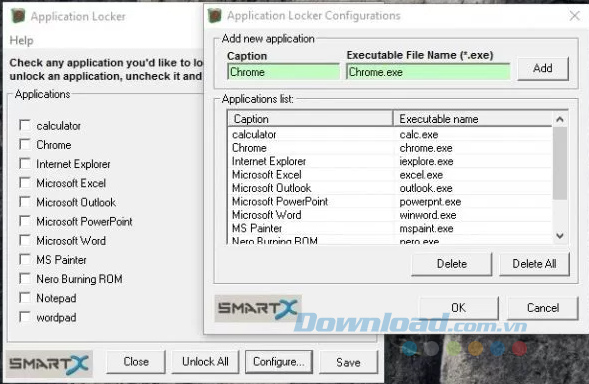This screenshot has height=384, width=589.
Task: Click the Save button
Action: pos(349,362)
